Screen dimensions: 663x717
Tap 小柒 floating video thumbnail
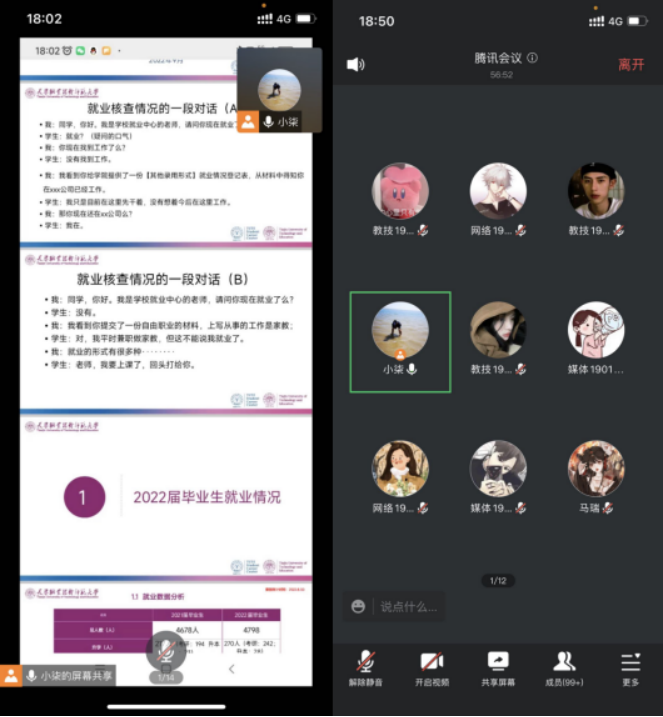pos(279,91)
